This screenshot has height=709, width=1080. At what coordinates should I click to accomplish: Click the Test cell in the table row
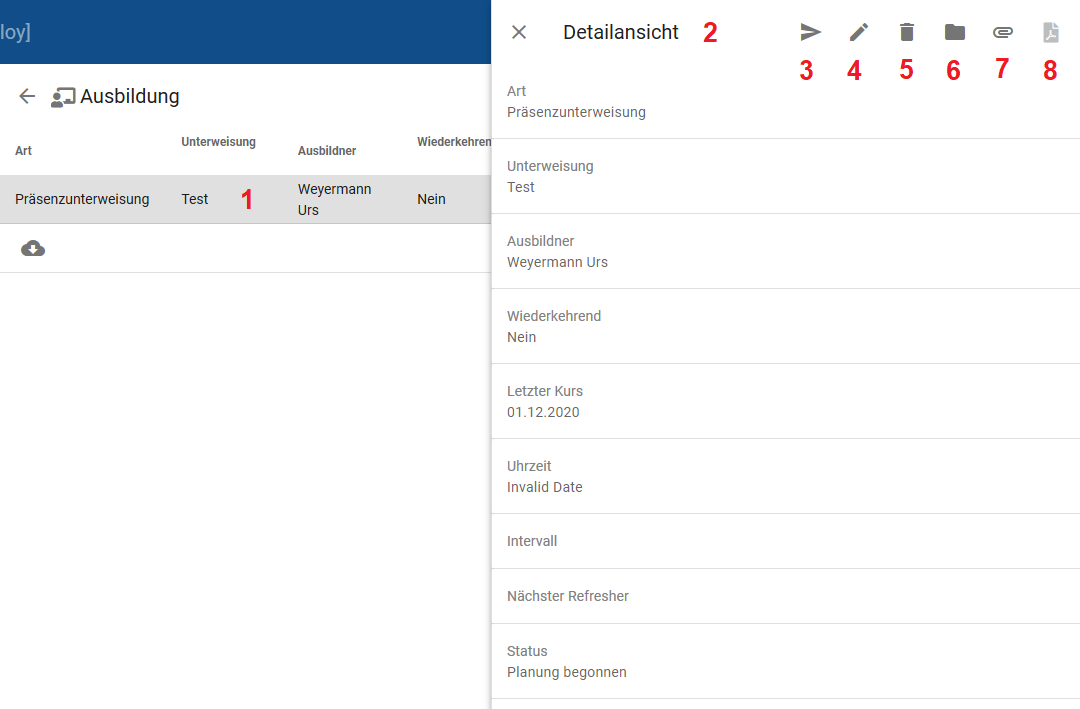point(194,199)
